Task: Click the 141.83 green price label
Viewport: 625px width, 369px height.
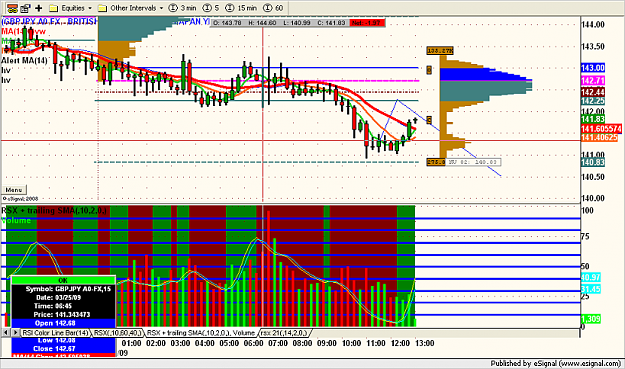Action: pos(593,119)
